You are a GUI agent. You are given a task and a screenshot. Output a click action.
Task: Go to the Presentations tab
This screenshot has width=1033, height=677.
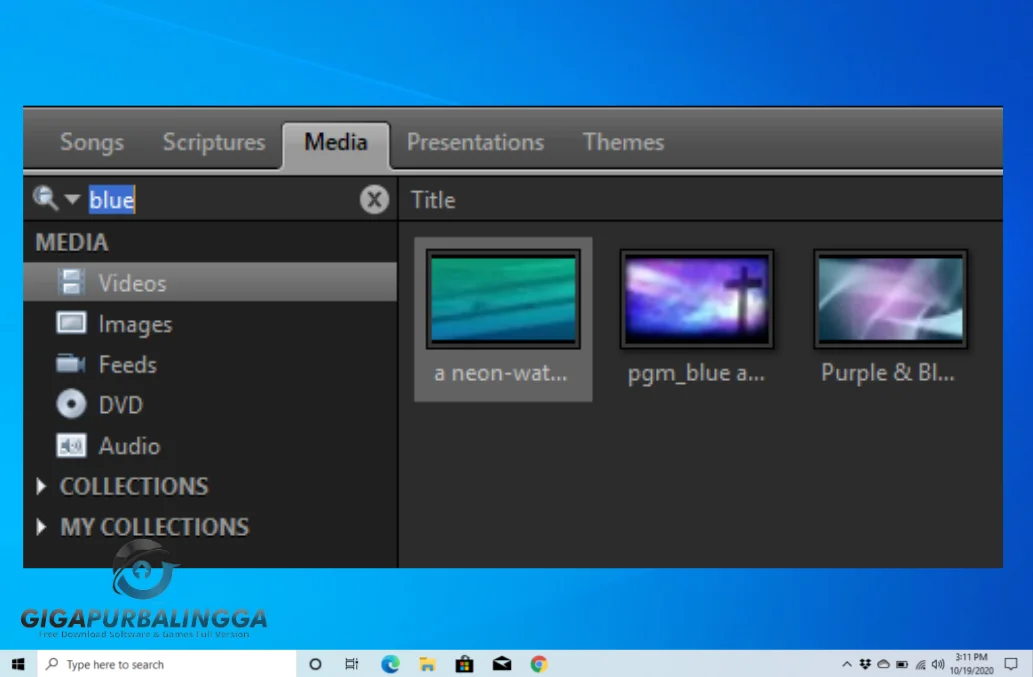coord(475,142)
